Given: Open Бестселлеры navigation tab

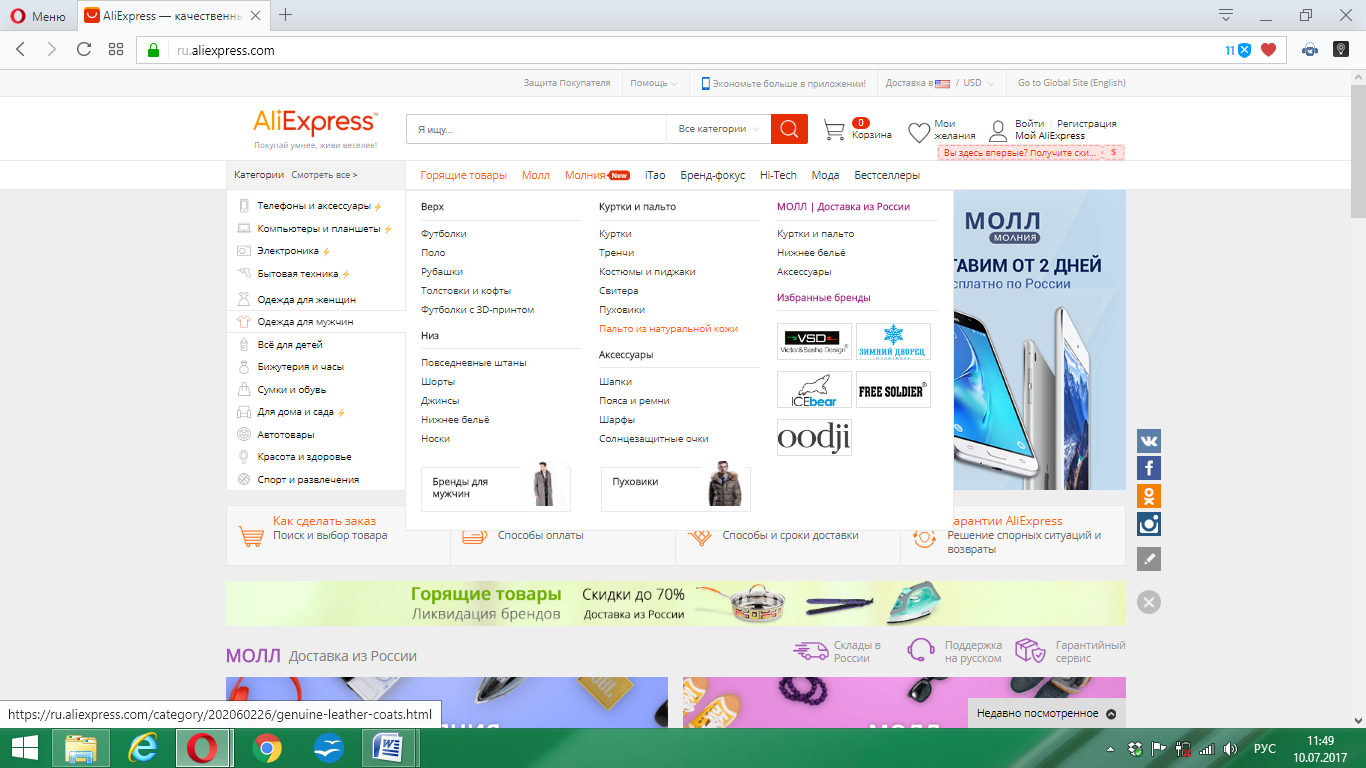Looking at the screenshot, I should pyautogui.click(x=887, y=175).
